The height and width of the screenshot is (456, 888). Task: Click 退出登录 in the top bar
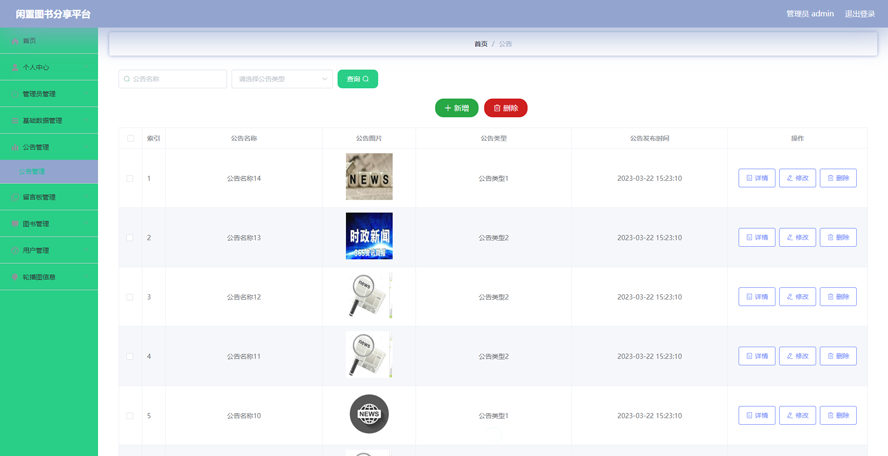coord(860,14)
